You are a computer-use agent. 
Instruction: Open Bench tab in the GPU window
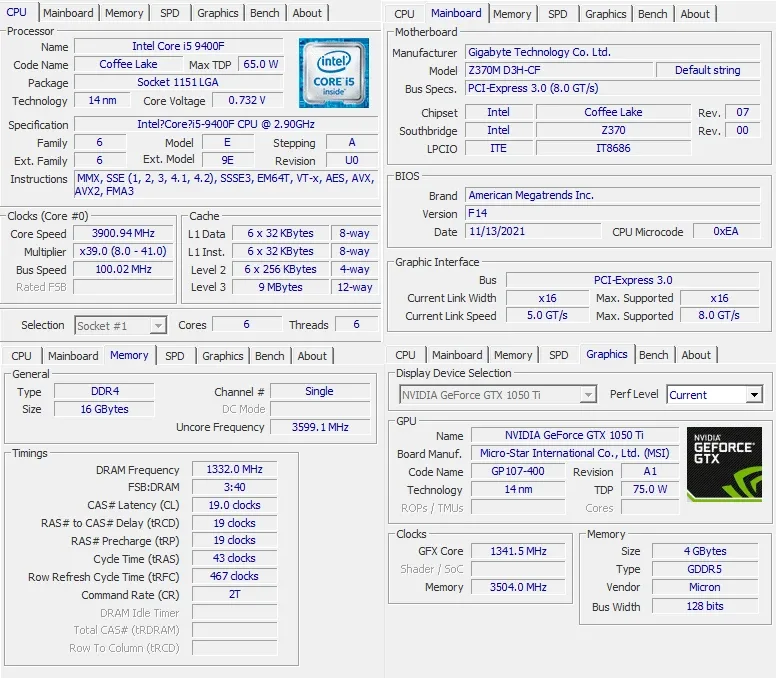[653, 355]
